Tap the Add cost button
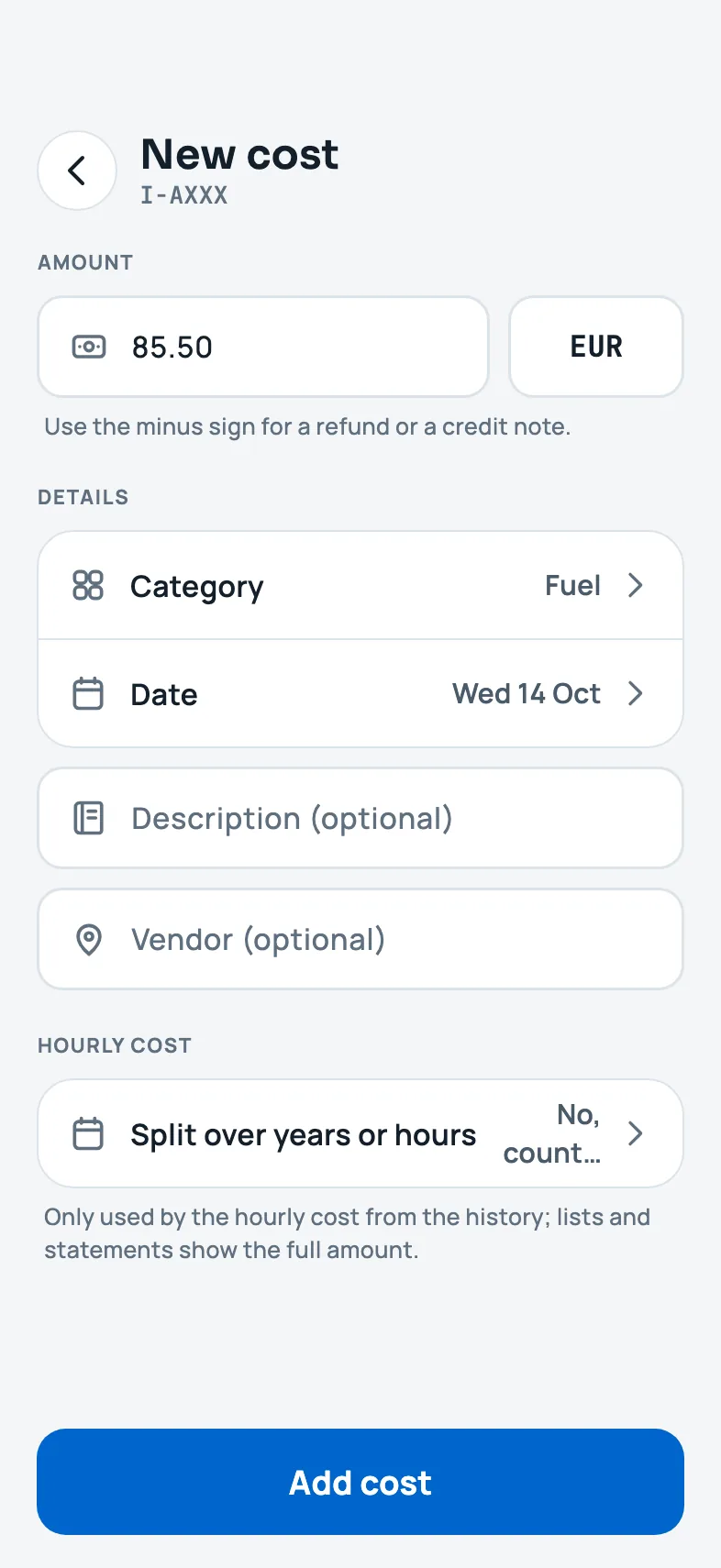This screenshot has height=1568, width=721. 360,1482
